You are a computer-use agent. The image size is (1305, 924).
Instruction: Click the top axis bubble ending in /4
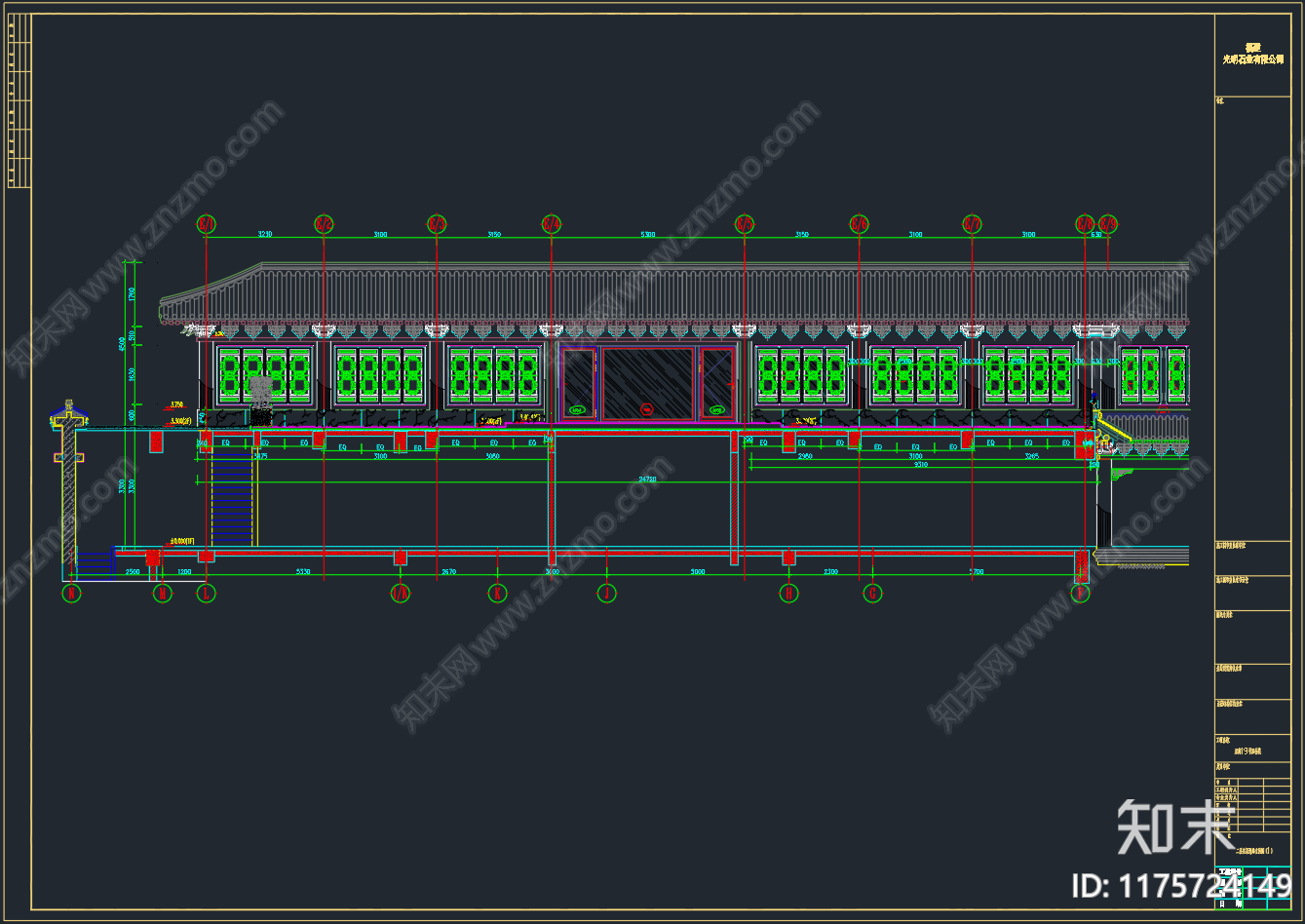coord(552,224)
